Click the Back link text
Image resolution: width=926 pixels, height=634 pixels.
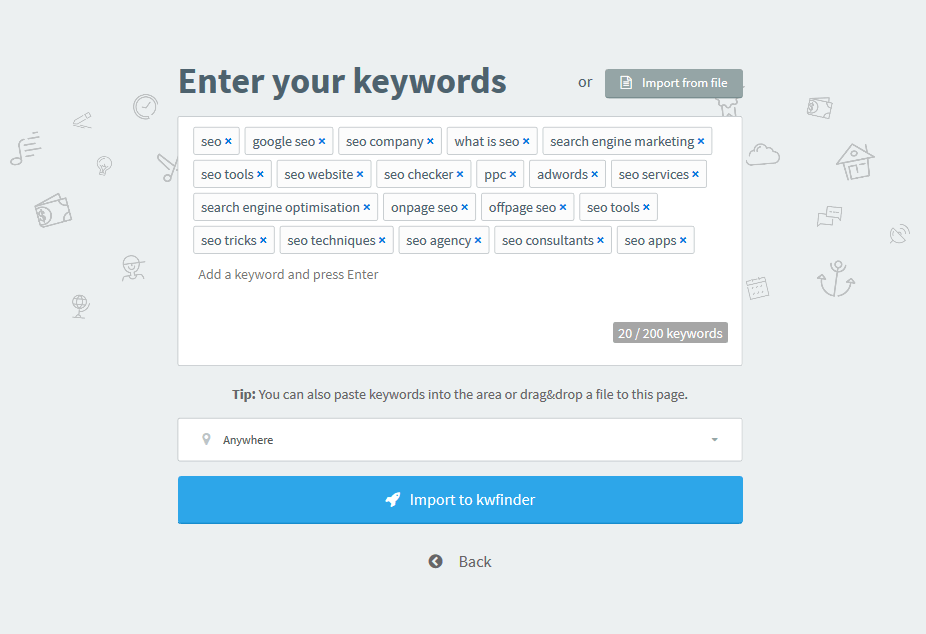[475, 561]
